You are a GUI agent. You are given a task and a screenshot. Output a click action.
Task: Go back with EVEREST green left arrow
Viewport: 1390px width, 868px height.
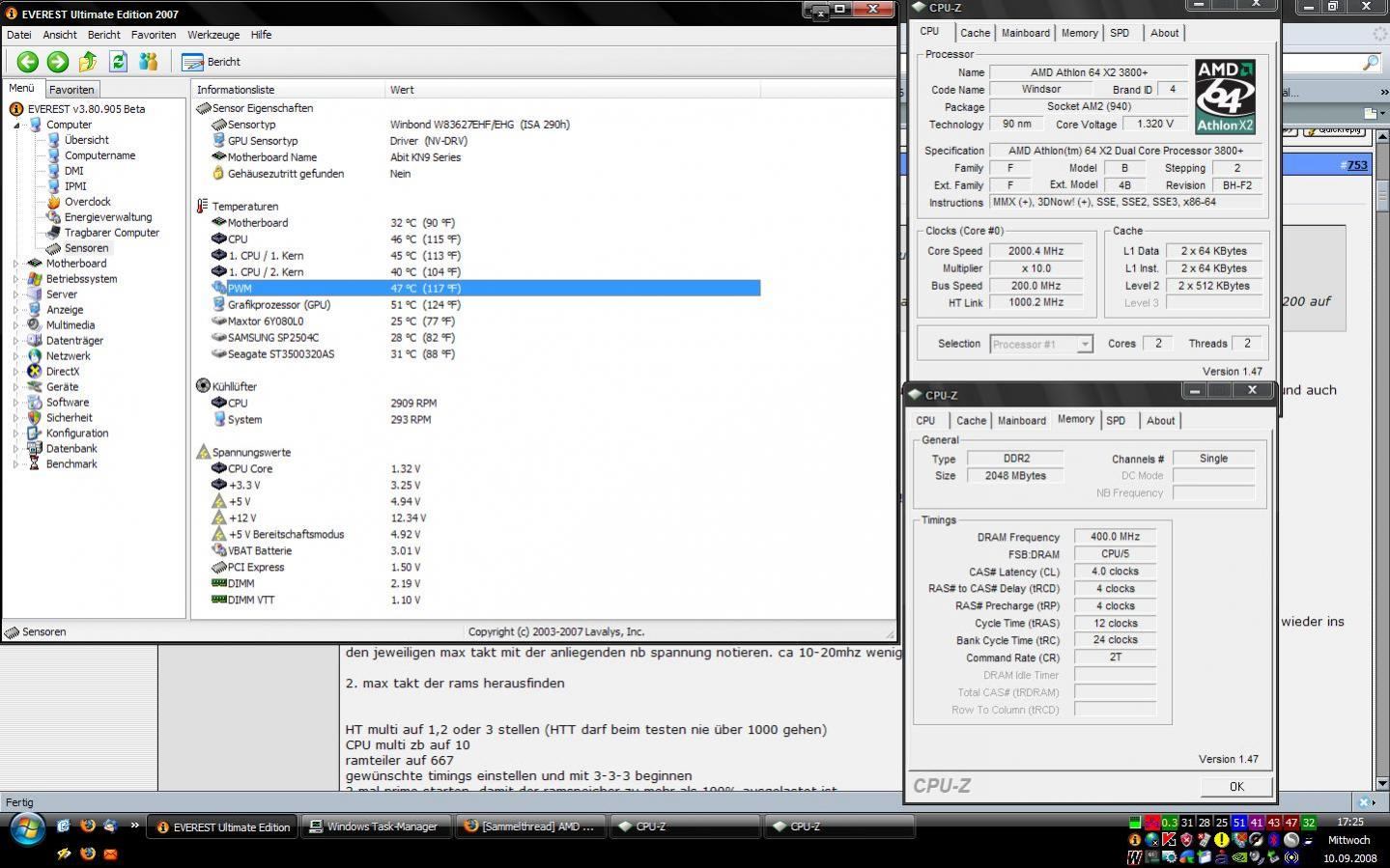click(27, 62)
